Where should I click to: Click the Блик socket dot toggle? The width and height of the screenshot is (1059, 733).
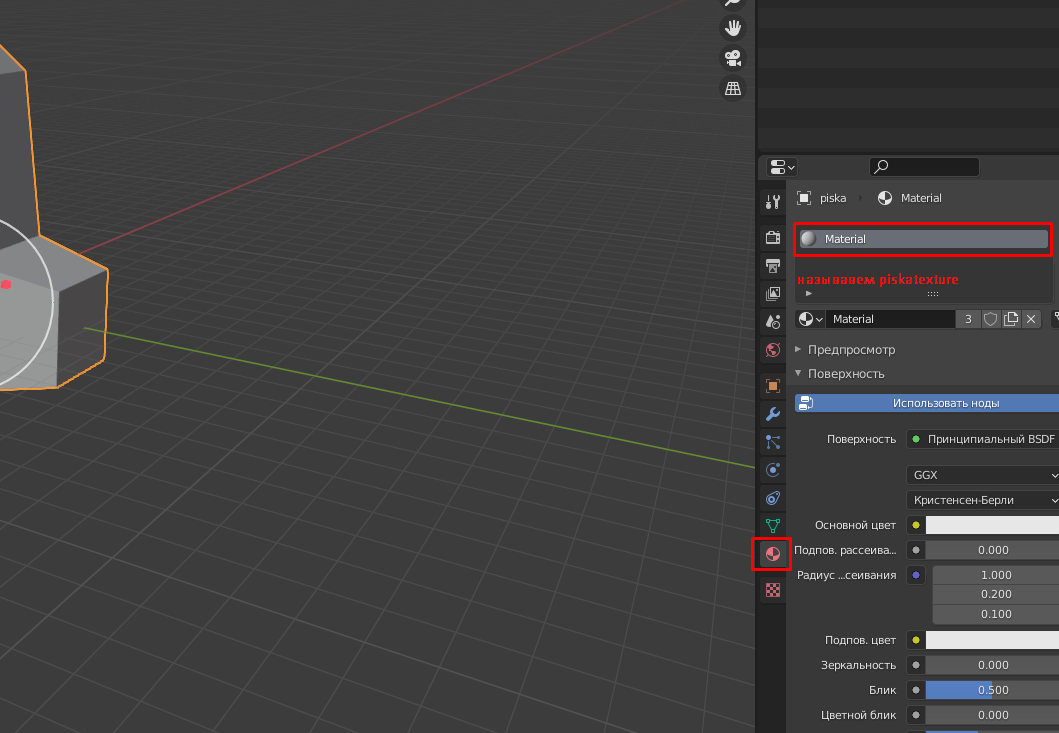click(916, 690)
